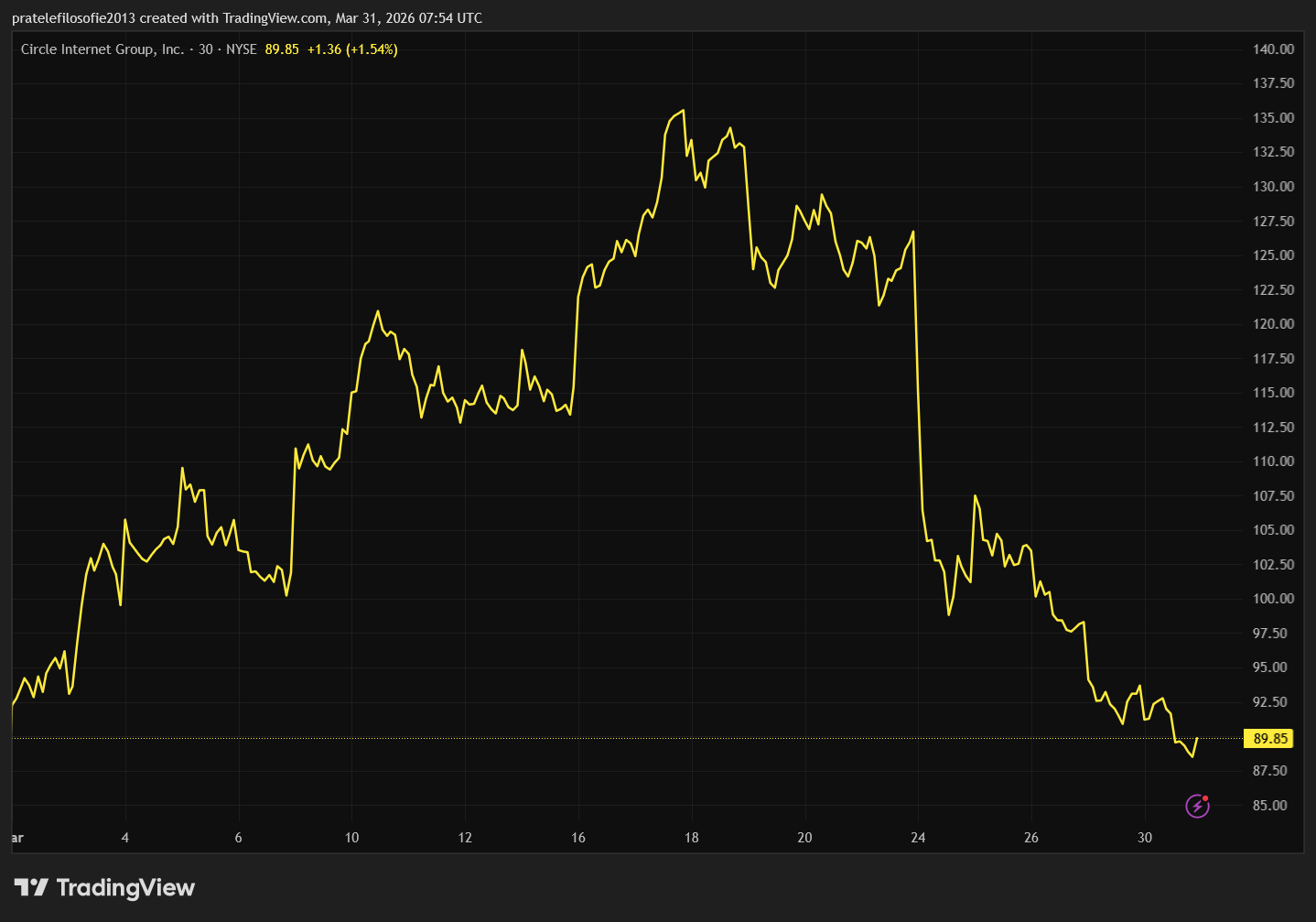Click the 132.50 price axis label
Viewport: 1316px width, 922px height.
click(1274, 152)
